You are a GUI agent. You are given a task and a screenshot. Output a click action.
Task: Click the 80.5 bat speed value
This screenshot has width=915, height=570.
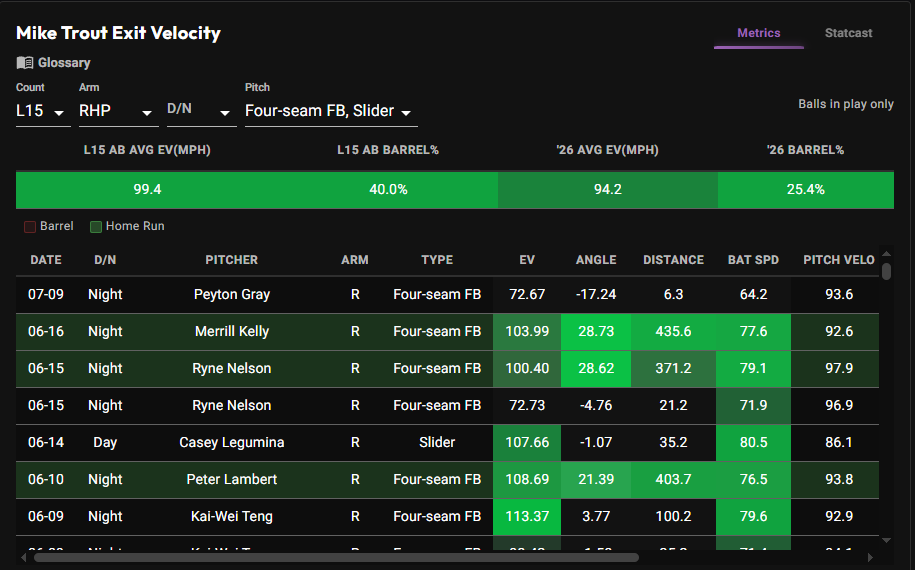753,442
